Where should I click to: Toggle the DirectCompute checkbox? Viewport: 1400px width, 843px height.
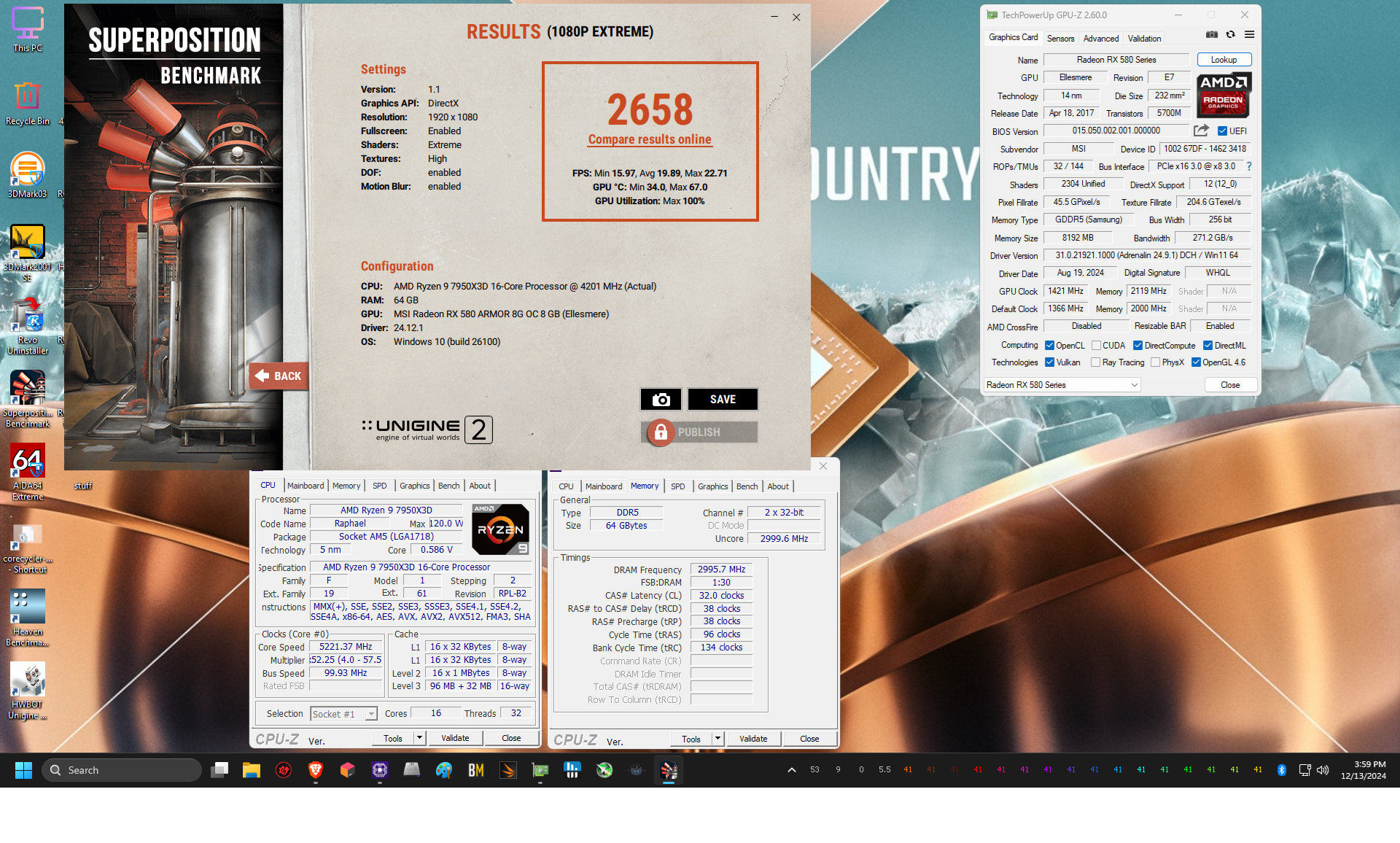pyautogui.click(x=1137, y=346)
